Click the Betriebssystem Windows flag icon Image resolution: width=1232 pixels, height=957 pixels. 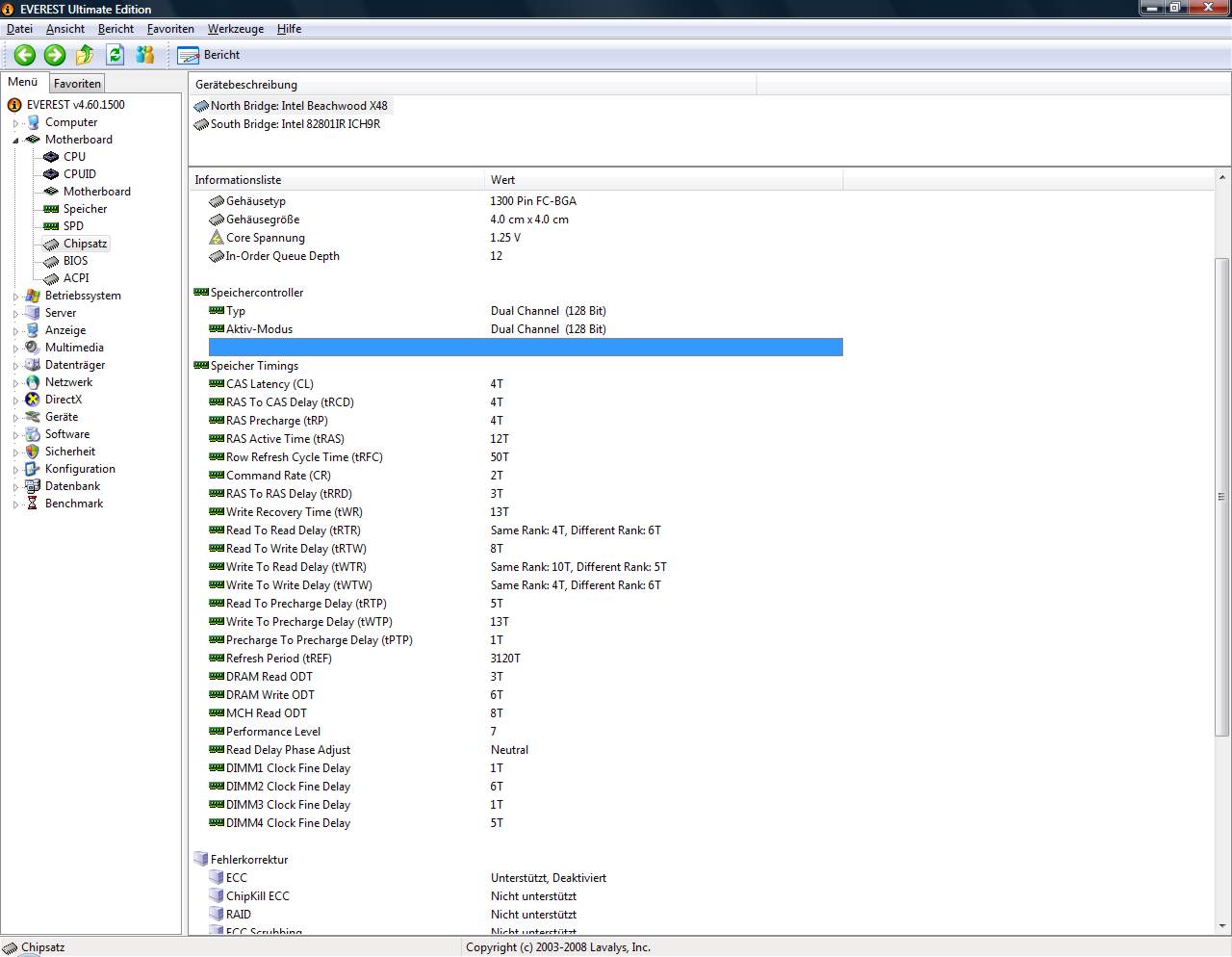[x=33, y=296]
